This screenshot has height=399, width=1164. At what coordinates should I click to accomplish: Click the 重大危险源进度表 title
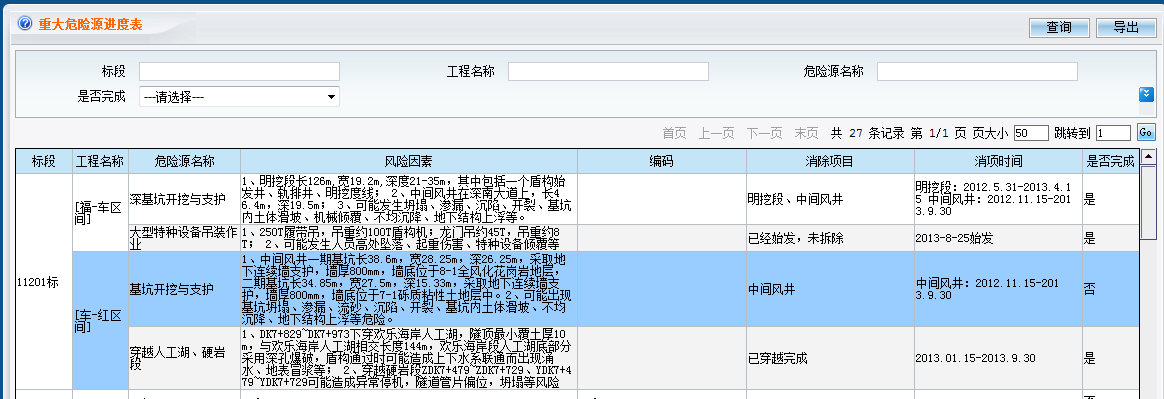tap(91, 25)
